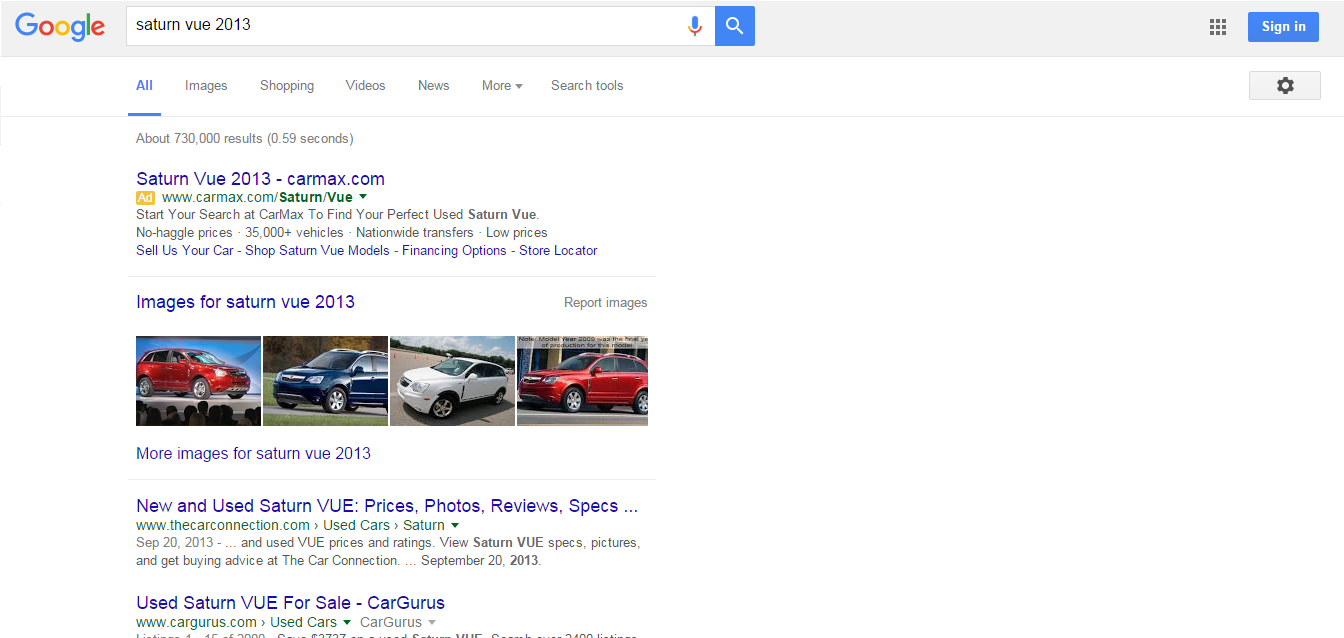Expand the More search categories dropdown
The height and width of the screenshot is (638, 1344).
[x=502, y=86]
